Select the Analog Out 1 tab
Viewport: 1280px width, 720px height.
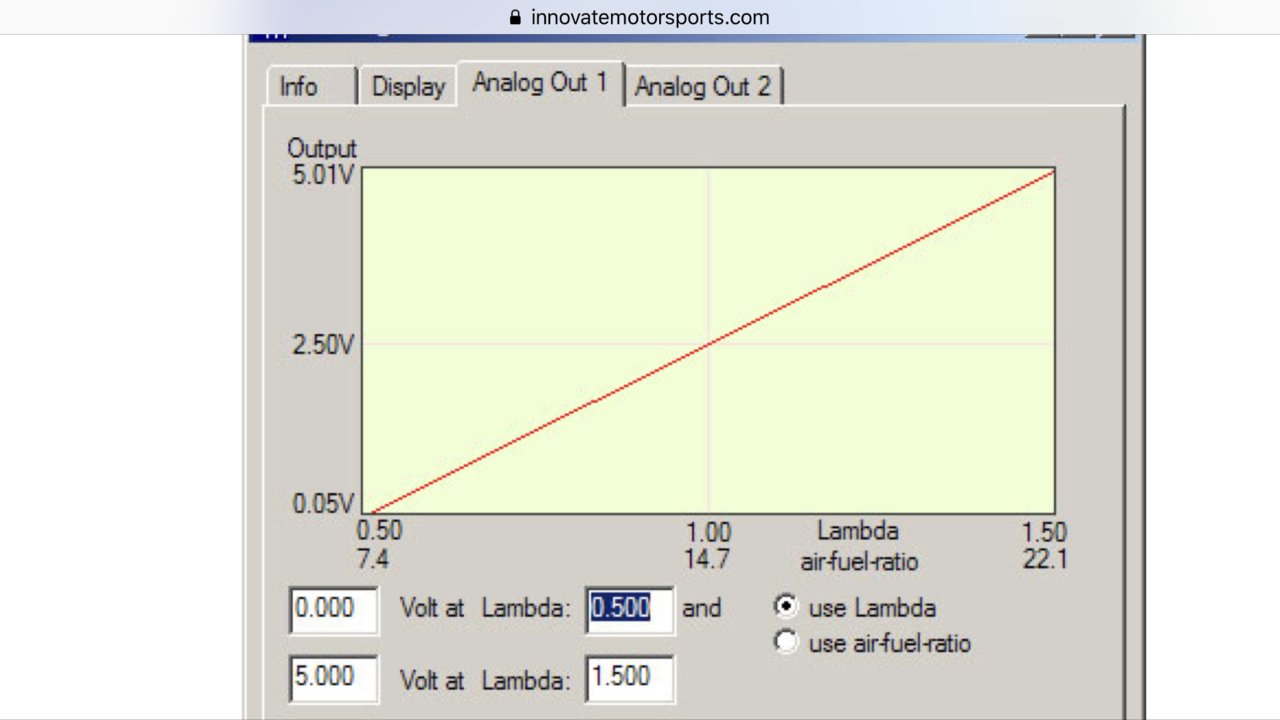[540, 83]
